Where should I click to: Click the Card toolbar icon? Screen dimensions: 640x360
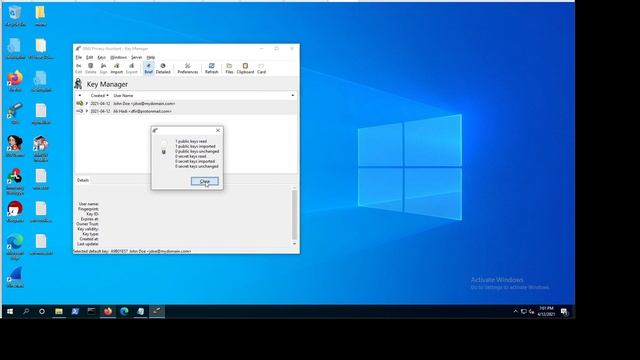(261, 68)
